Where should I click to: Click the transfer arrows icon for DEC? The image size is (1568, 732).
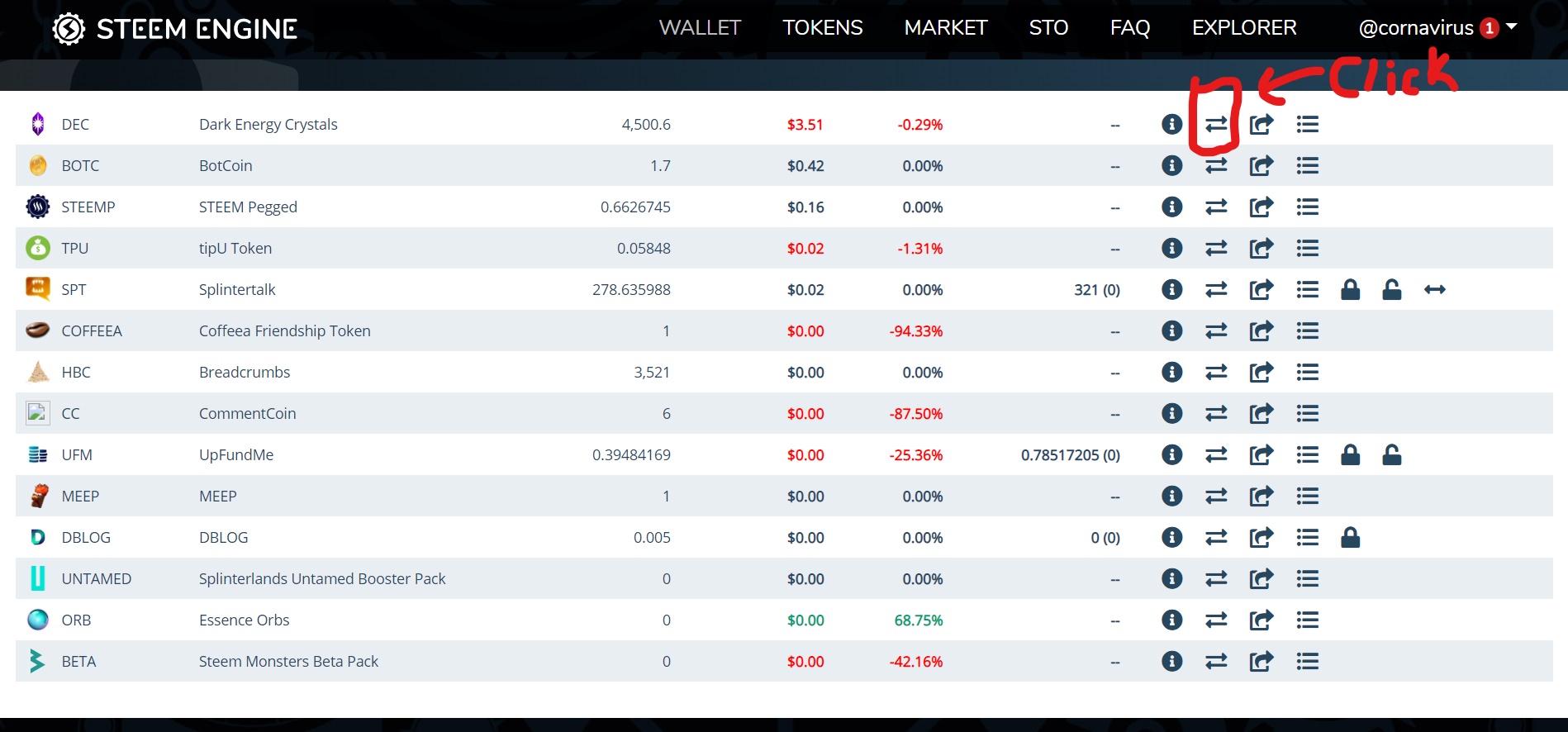pyautogui.click(x=1216, y=125)
